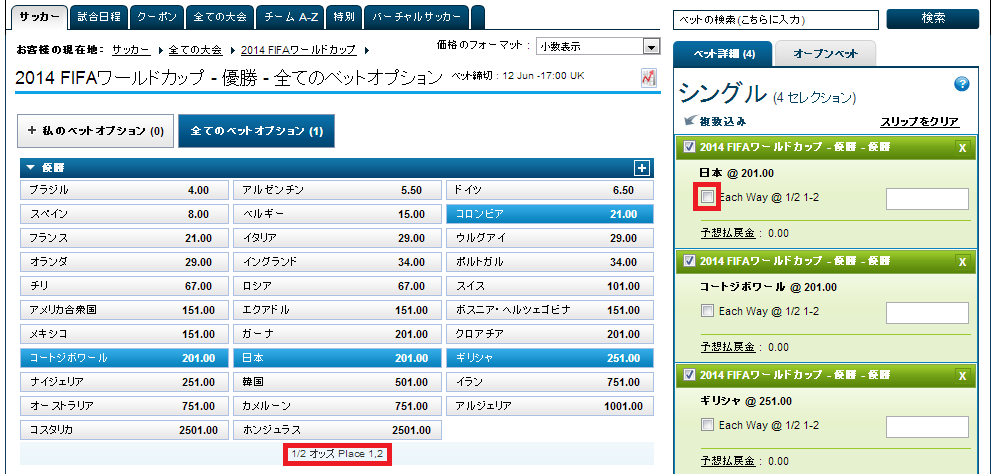Click the 検索 search button
Image resolution: width=994 pixels, height=474 pixels.
(932, 19)
